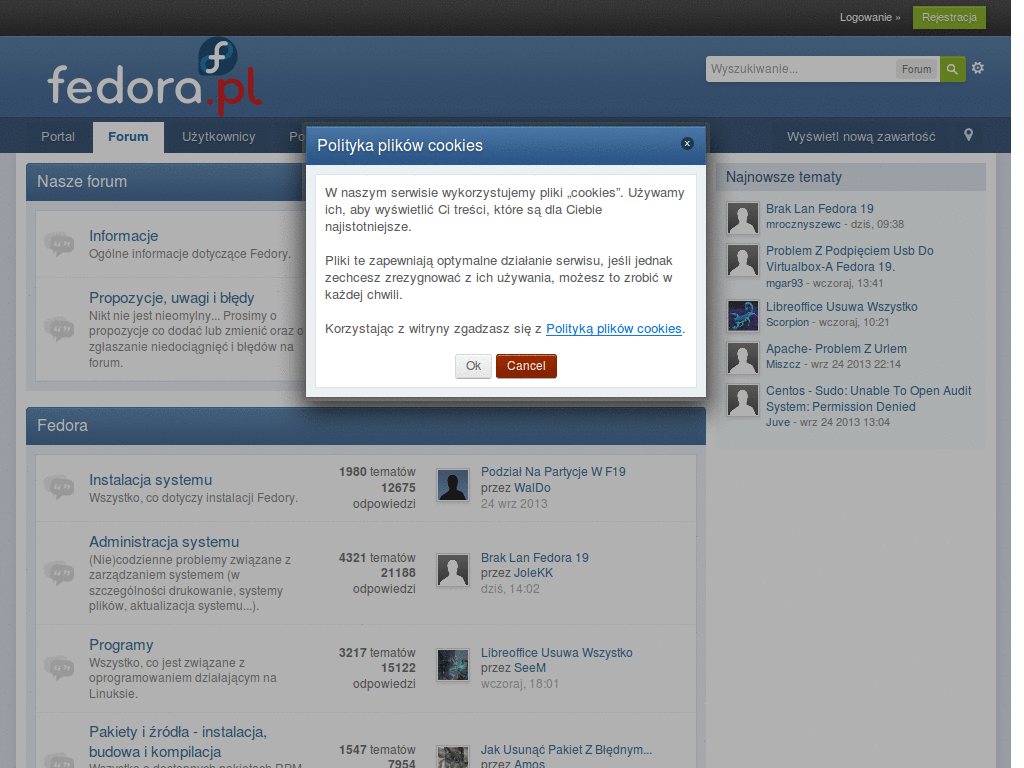The image size is (1024, 768).
Task: Click the Instalacja systemu forum bubble icon
Action: pos(59,487)
